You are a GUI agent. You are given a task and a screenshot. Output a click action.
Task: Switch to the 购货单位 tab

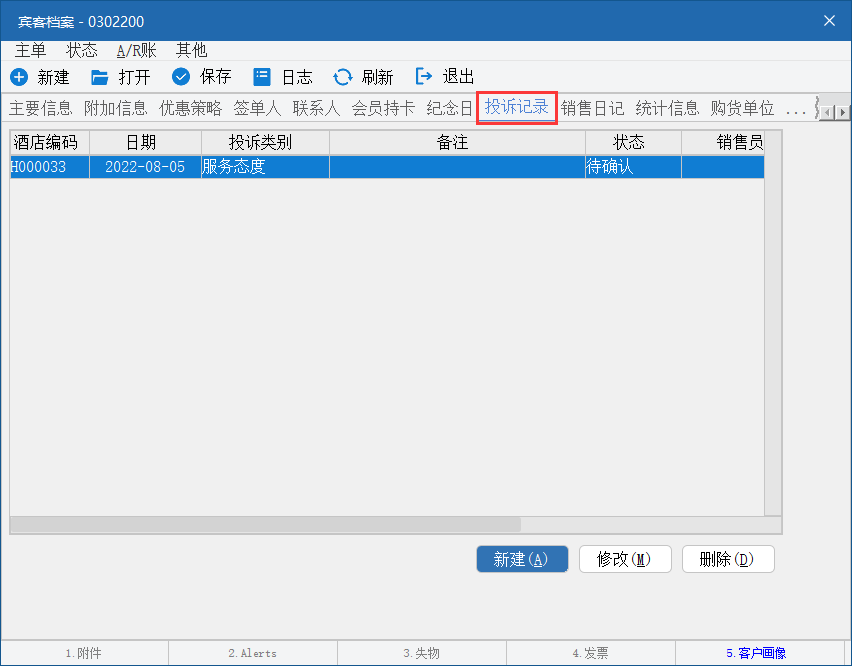(742, 108)
